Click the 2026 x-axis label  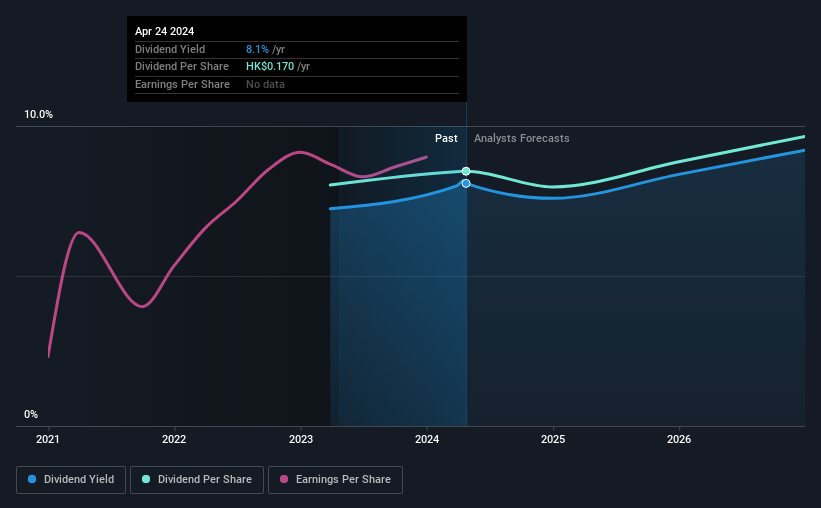(679, 439)
